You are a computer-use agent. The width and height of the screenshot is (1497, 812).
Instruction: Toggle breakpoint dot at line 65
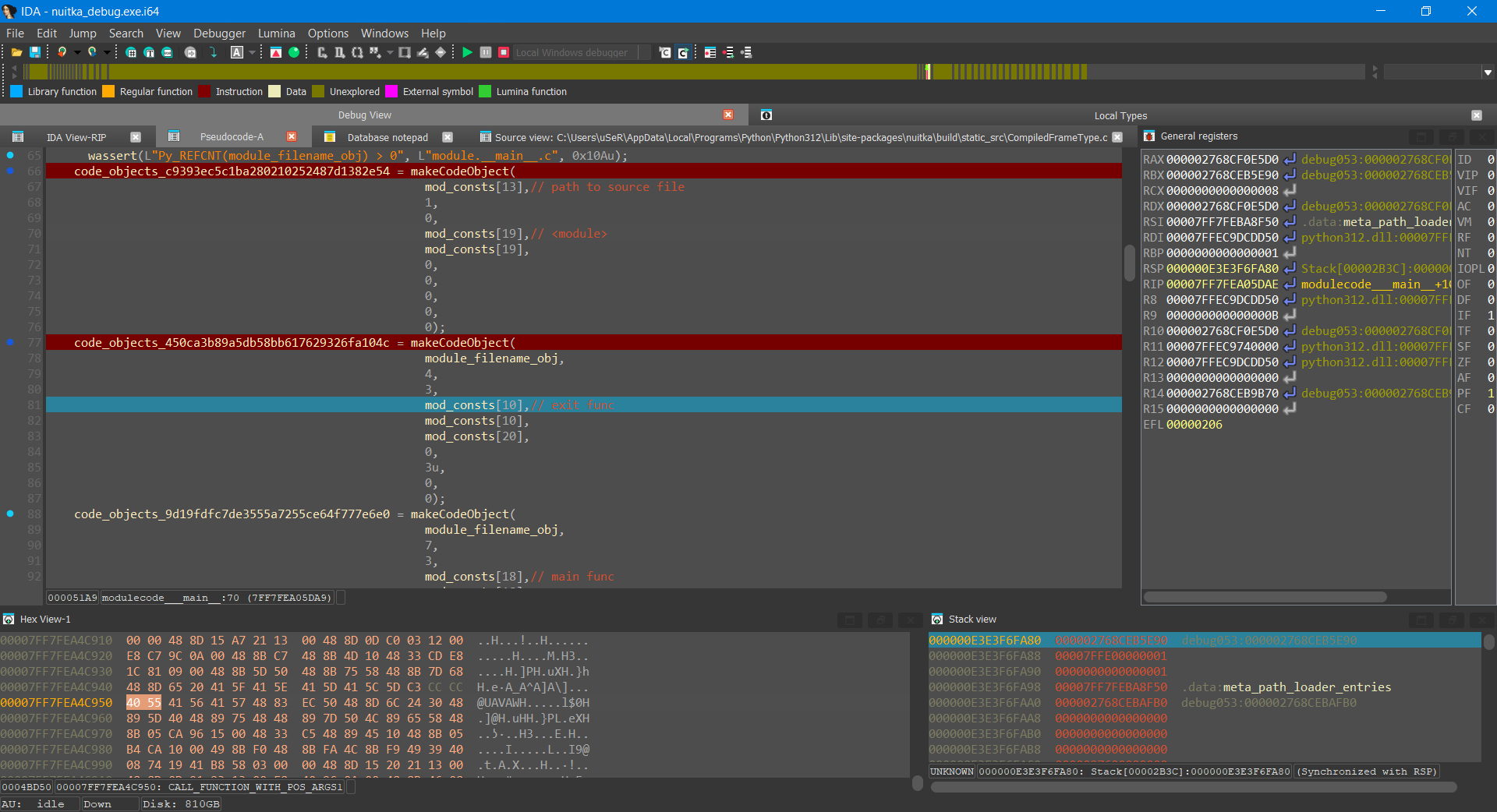point(10,155)
